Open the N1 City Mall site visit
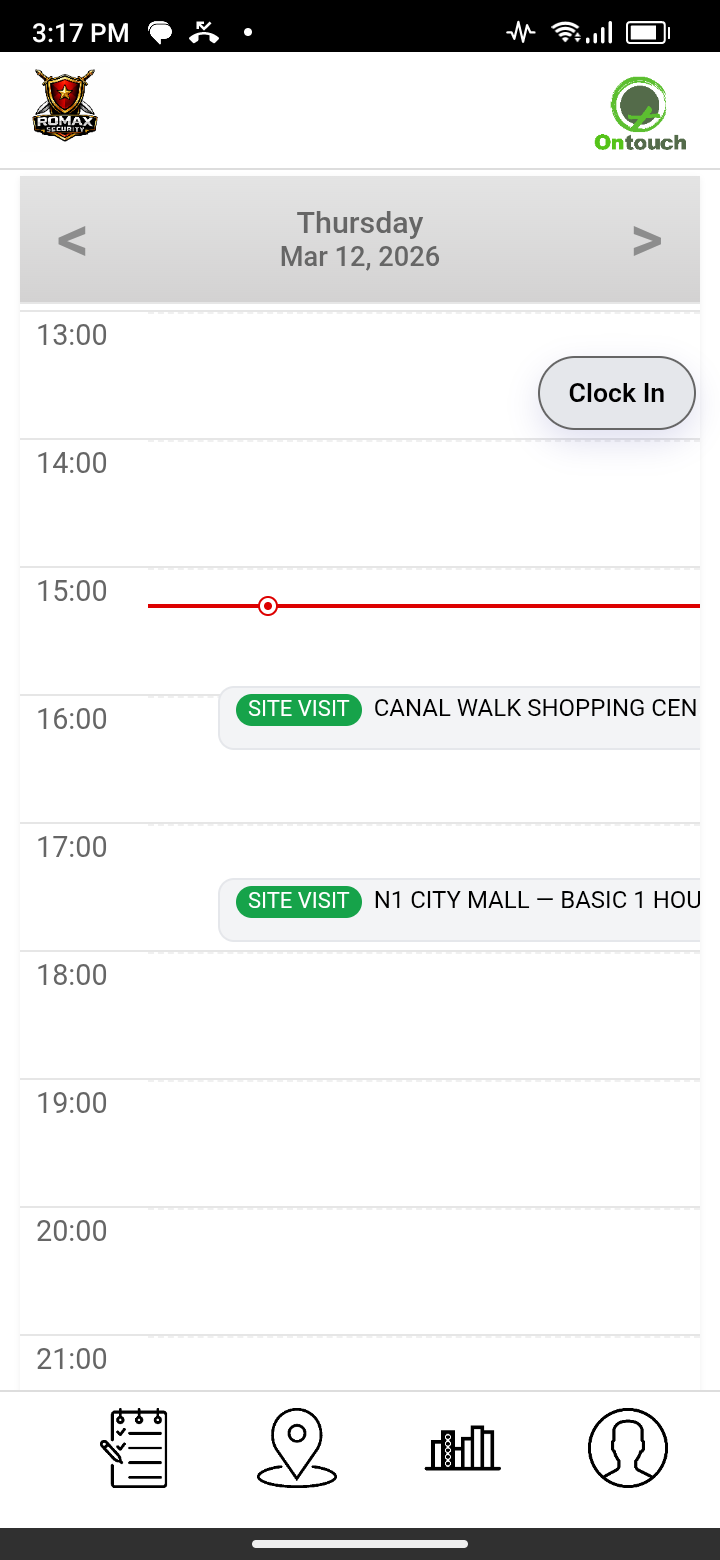Image resolution: width=720 pixels, height=1560 pixels. pos(460,908)
